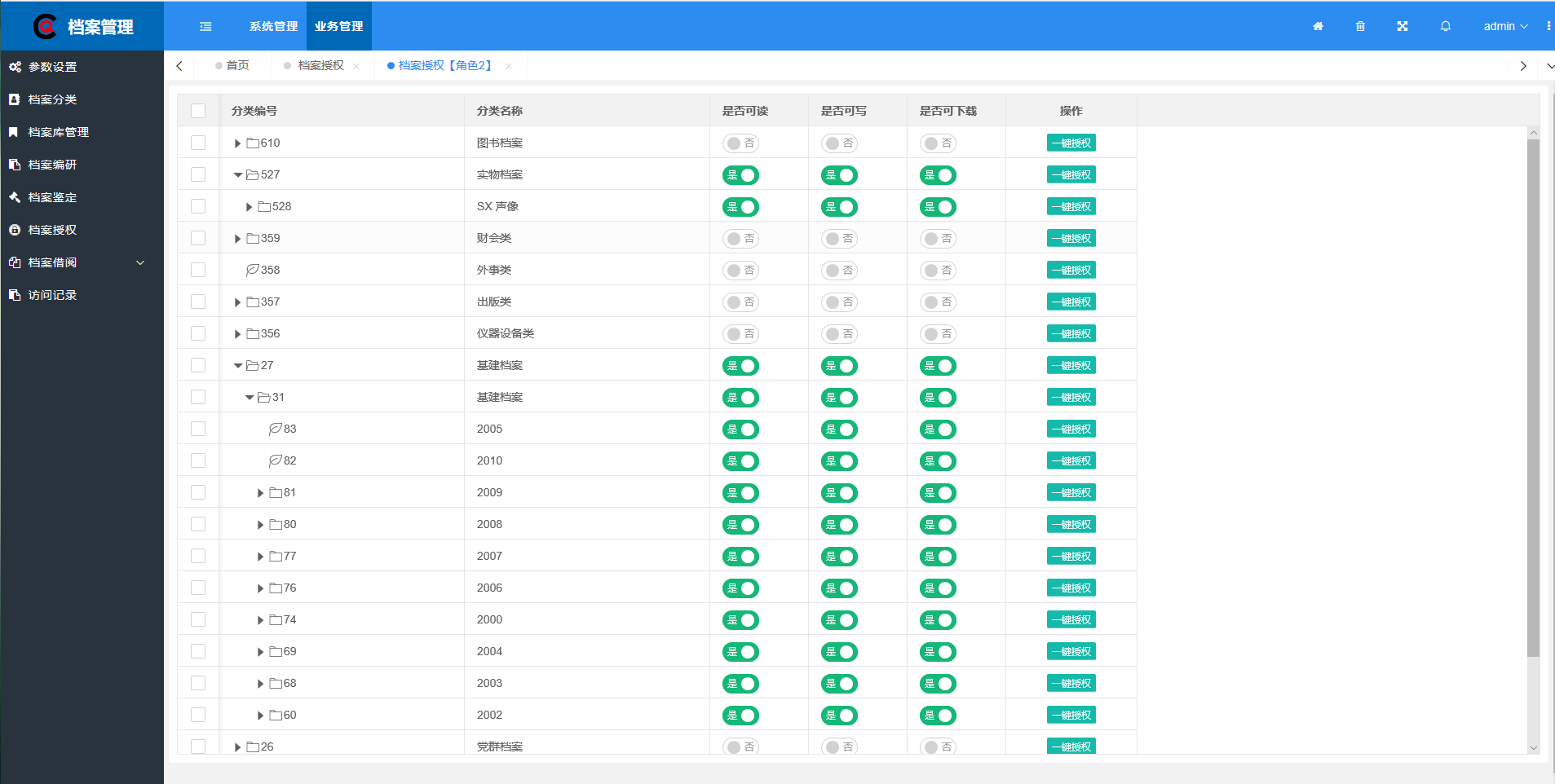Viewport: 1555px width, 784px height.
Task: Close the 档案授权【角色2】 tab
Action: tap(509, 66)
